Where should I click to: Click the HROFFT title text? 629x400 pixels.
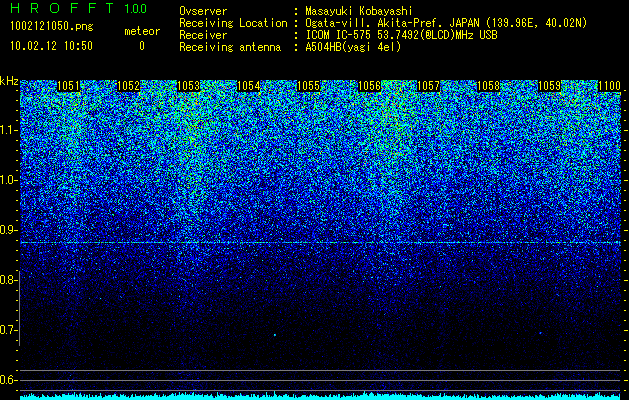coord(62,8)
